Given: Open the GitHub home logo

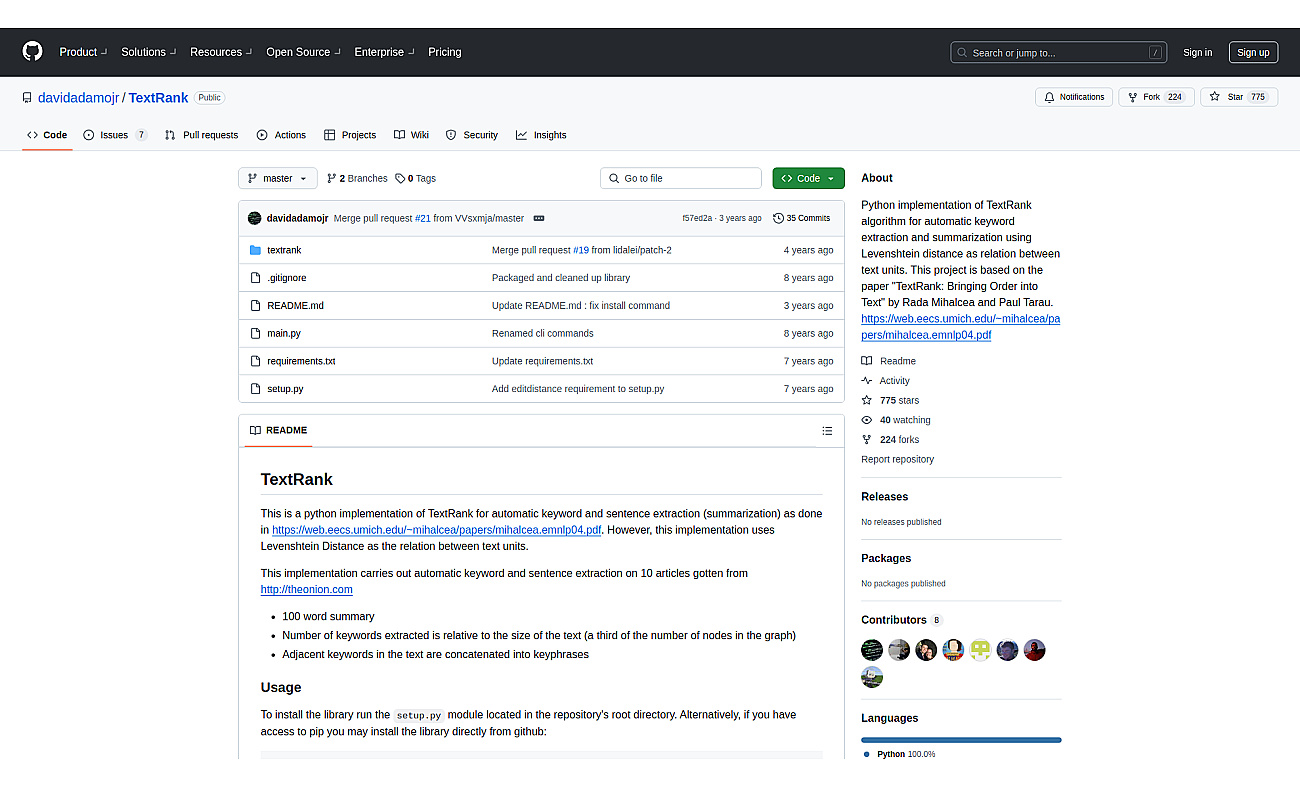Looking at the screenshot, I should 33,52.
